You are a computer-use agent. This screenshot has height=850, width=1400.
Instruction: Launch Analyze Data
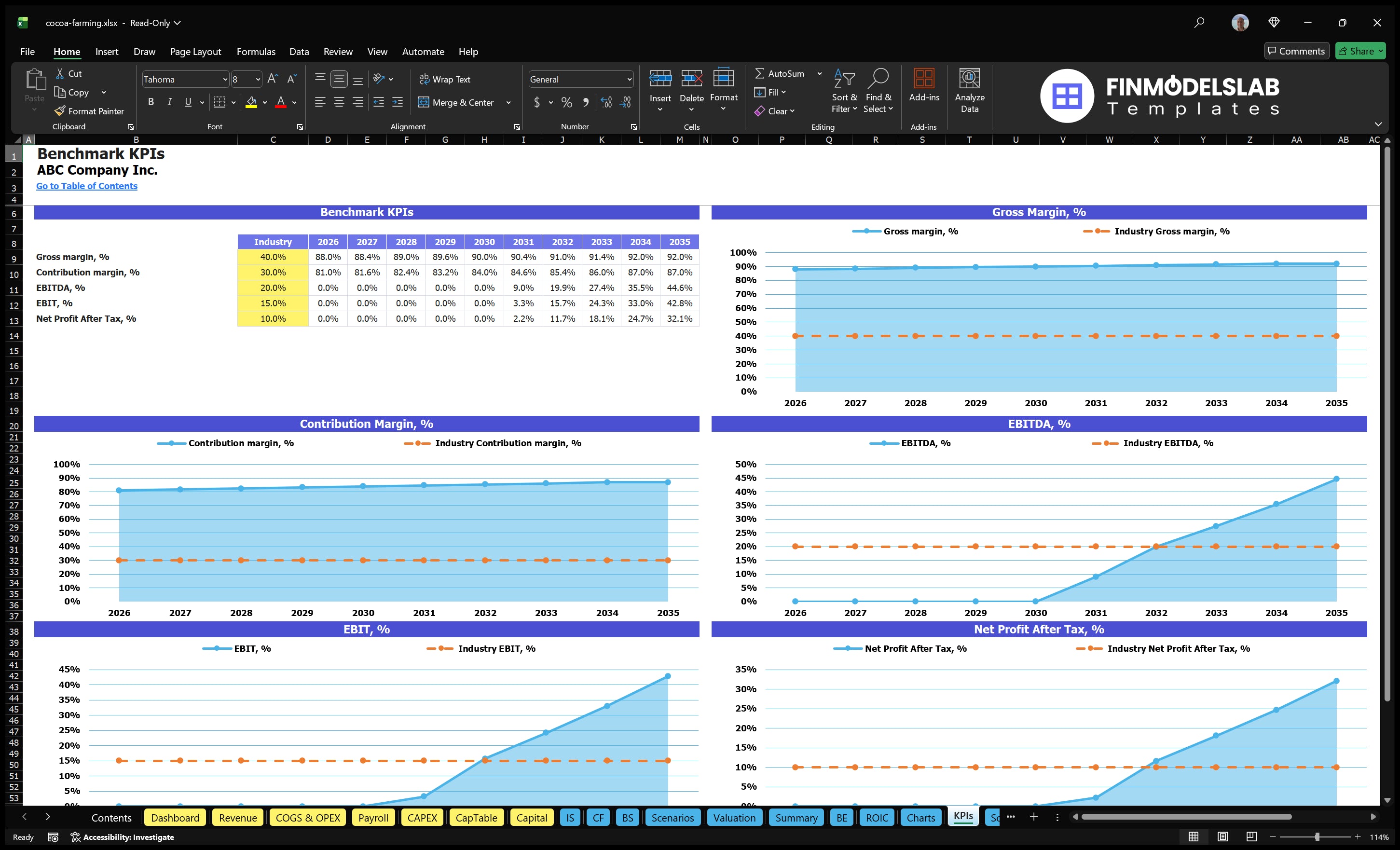coord(970,91)
